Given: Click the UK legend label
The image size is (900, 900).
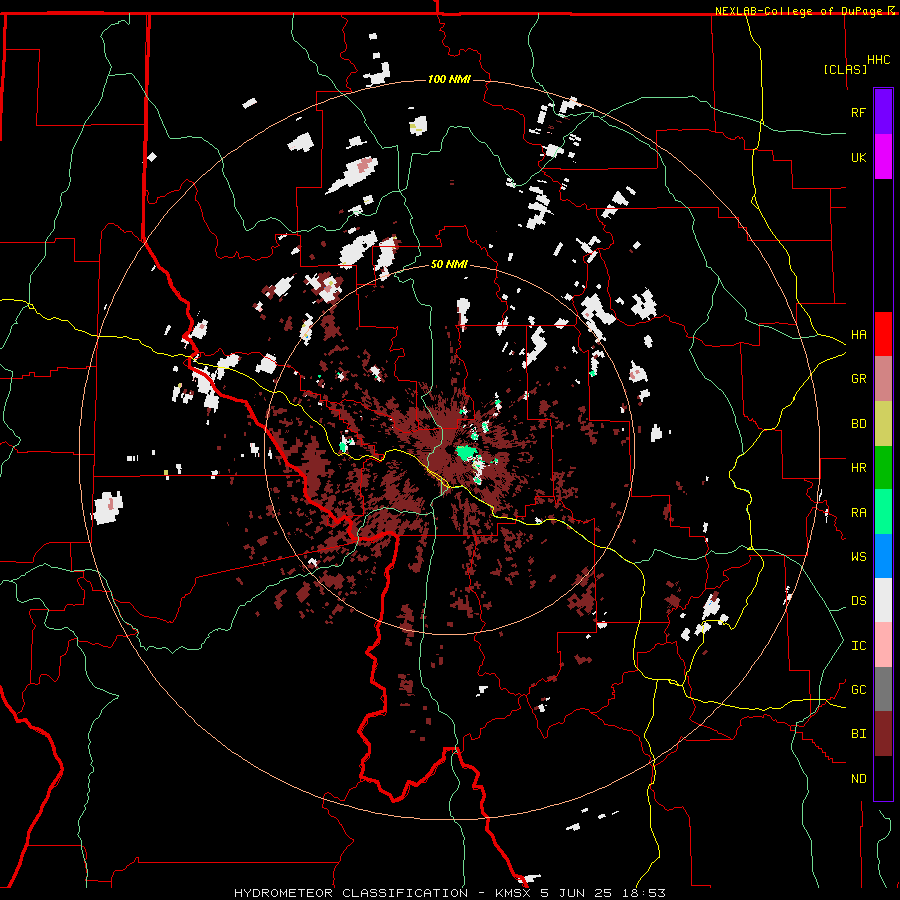Looking at the screenshot, I should click(858, 157).
